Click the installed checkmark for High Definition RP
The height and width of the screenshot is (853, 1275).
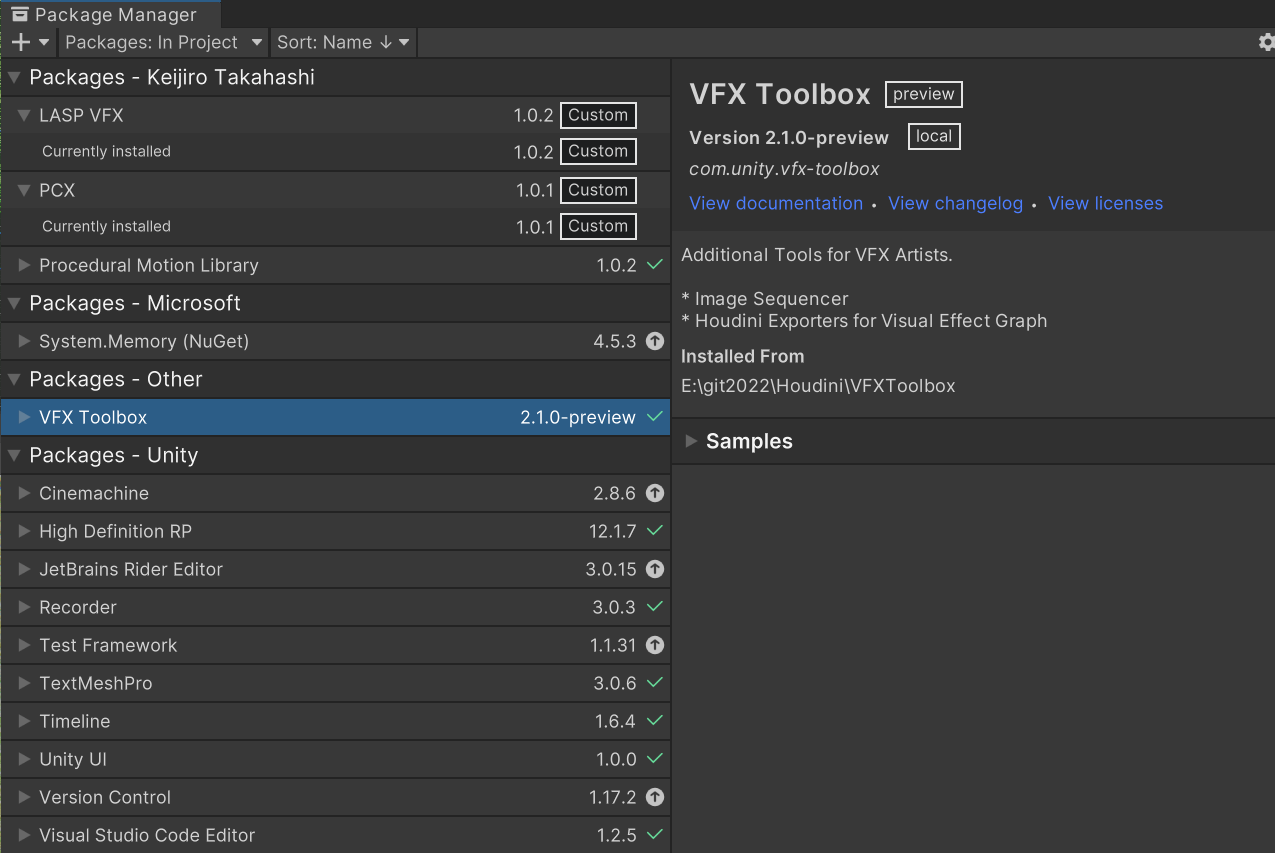(655, 531)
